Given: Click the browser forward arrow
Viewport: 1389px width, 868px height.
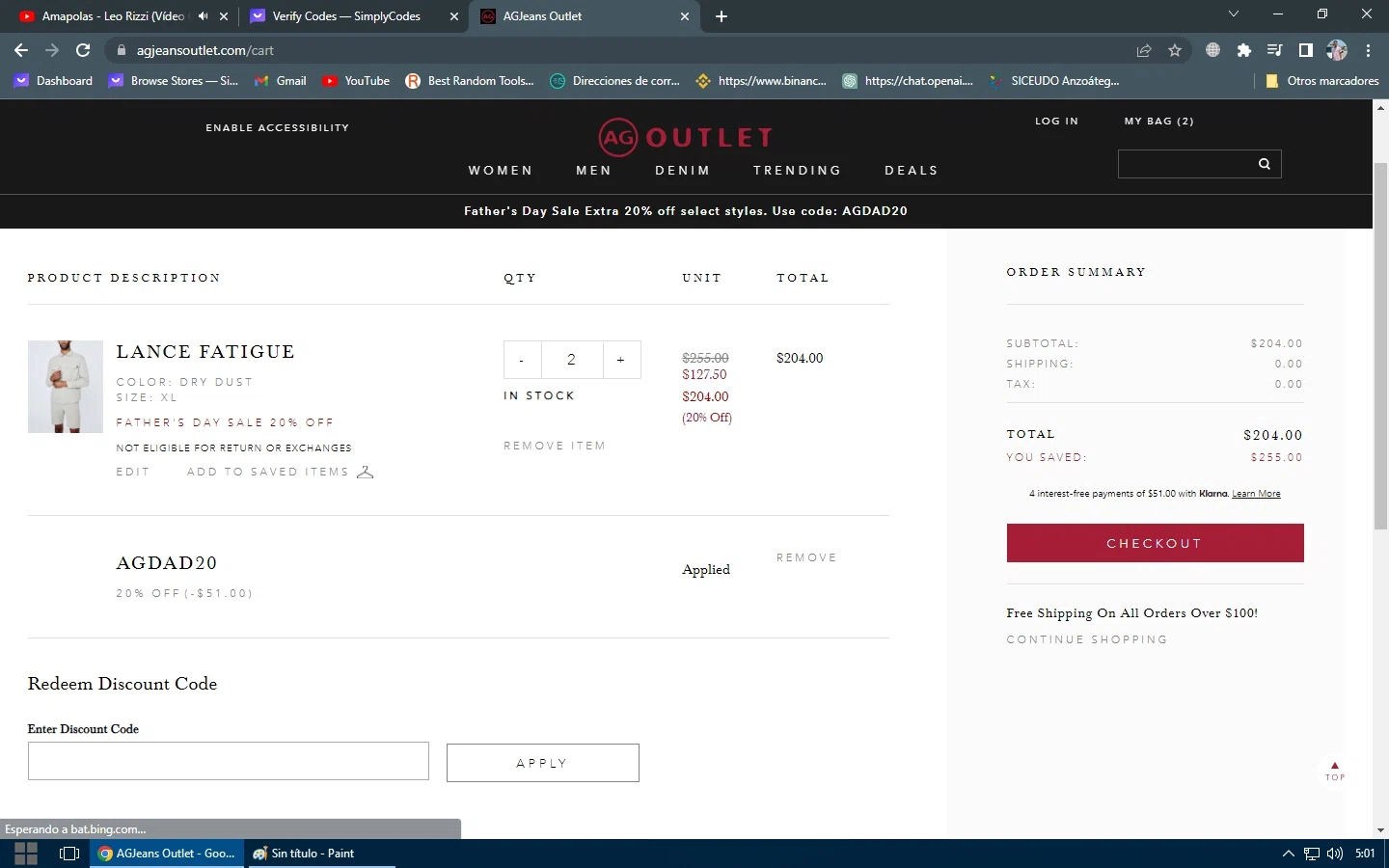Looking at the screenshot, I should (x=52, y=50).
